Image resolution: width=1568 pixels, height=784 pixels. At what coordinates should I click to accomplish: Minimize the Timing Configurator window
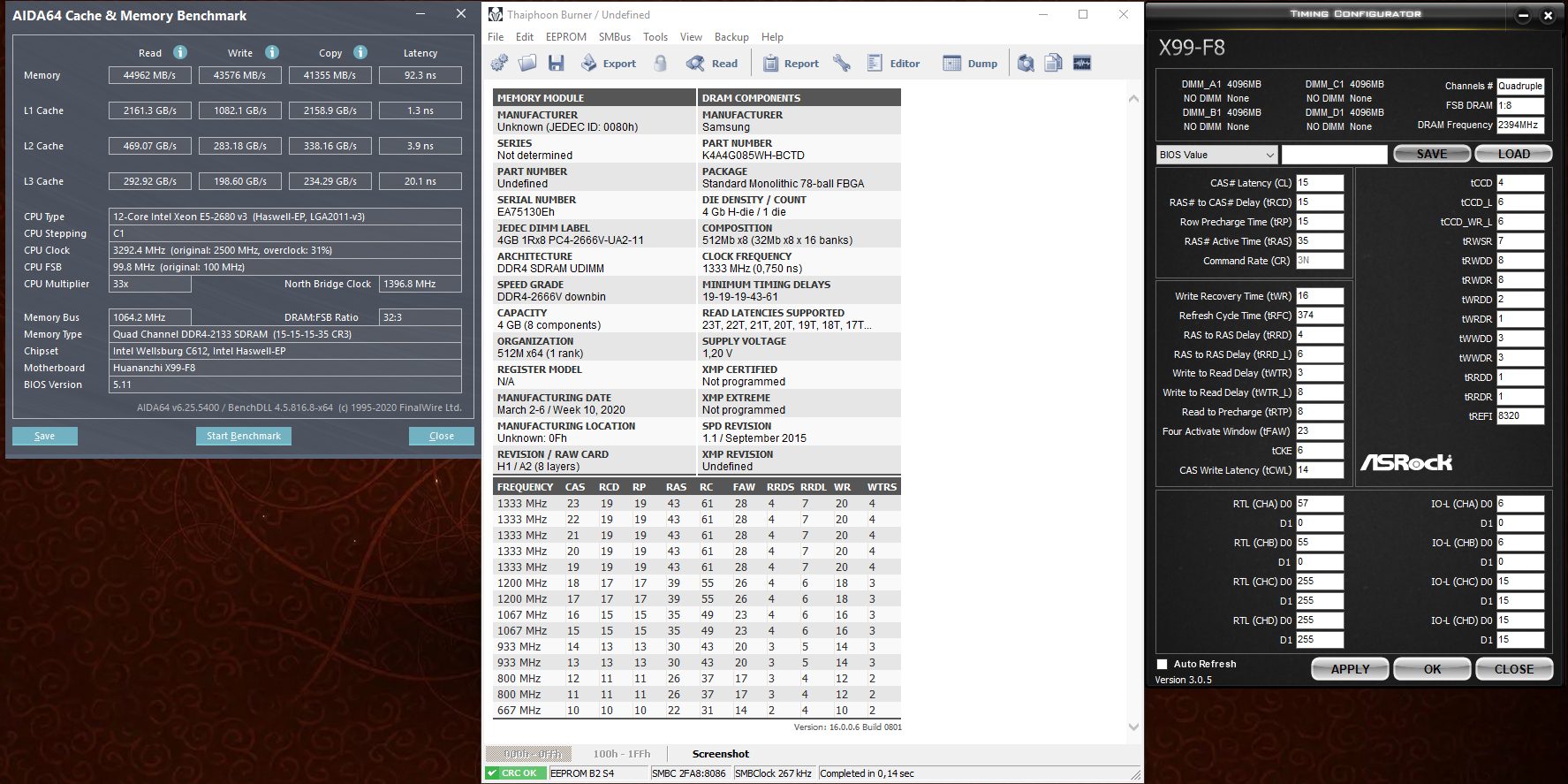tap(1523, 15)
